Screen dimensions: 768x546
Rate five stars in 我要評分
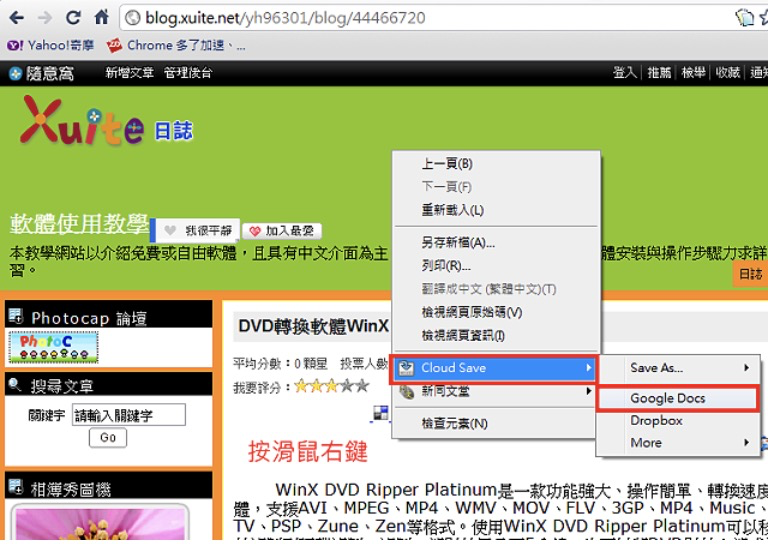[361, 386]
